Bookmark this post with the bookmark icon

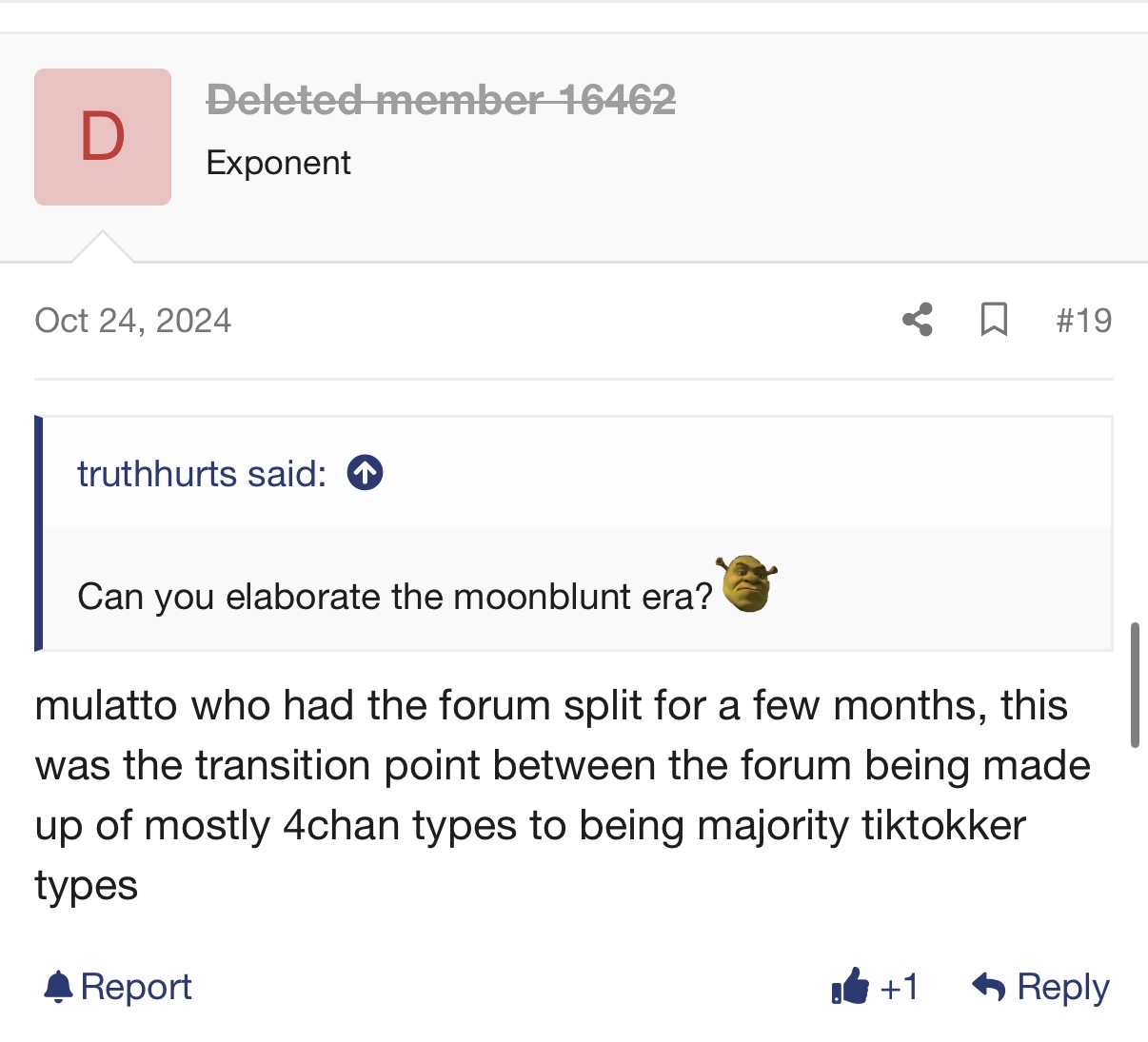coord(994,320)
